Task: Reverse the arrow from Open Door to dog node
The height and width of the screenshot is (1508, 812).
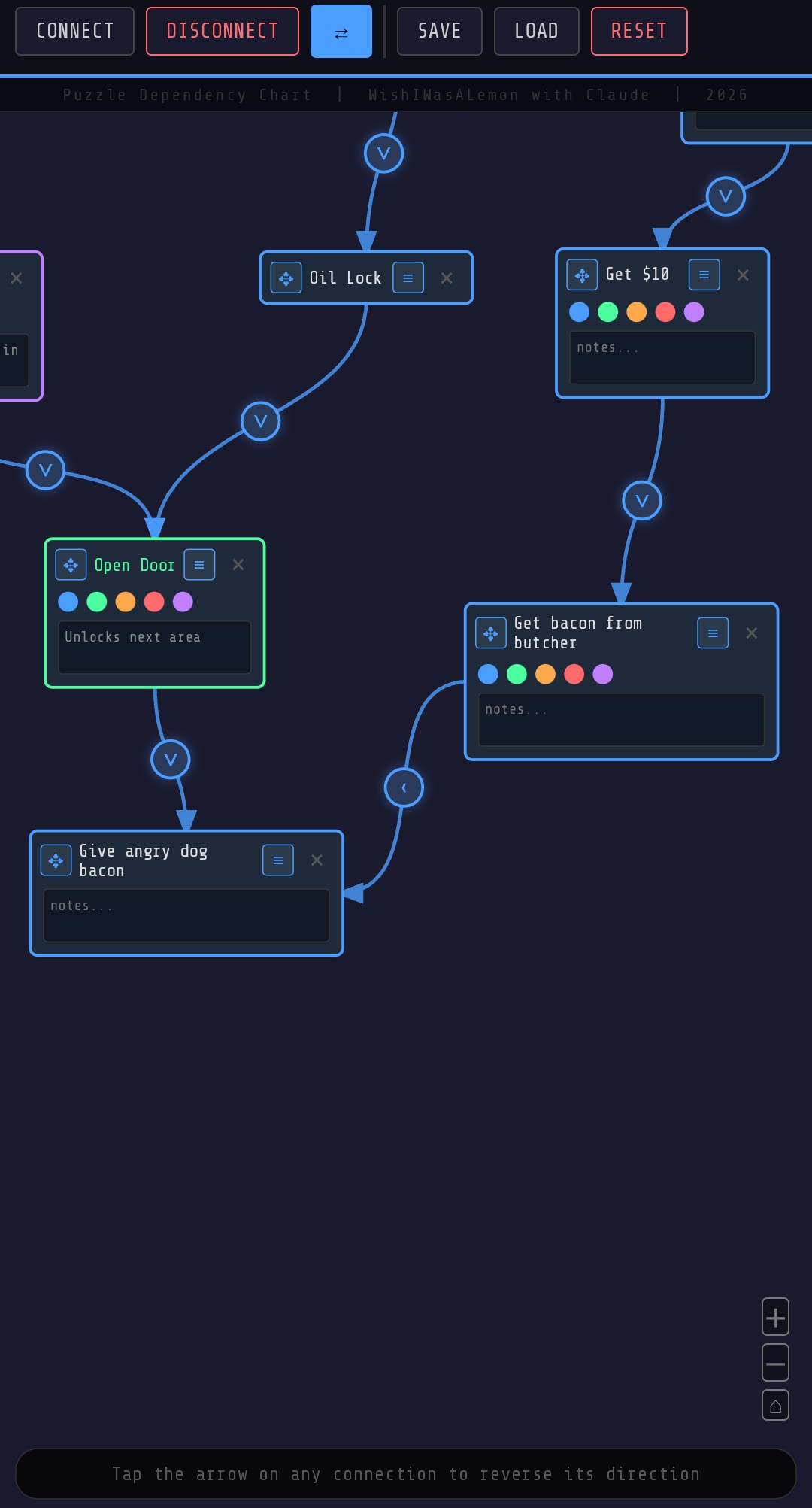Action: click(171, 760)
